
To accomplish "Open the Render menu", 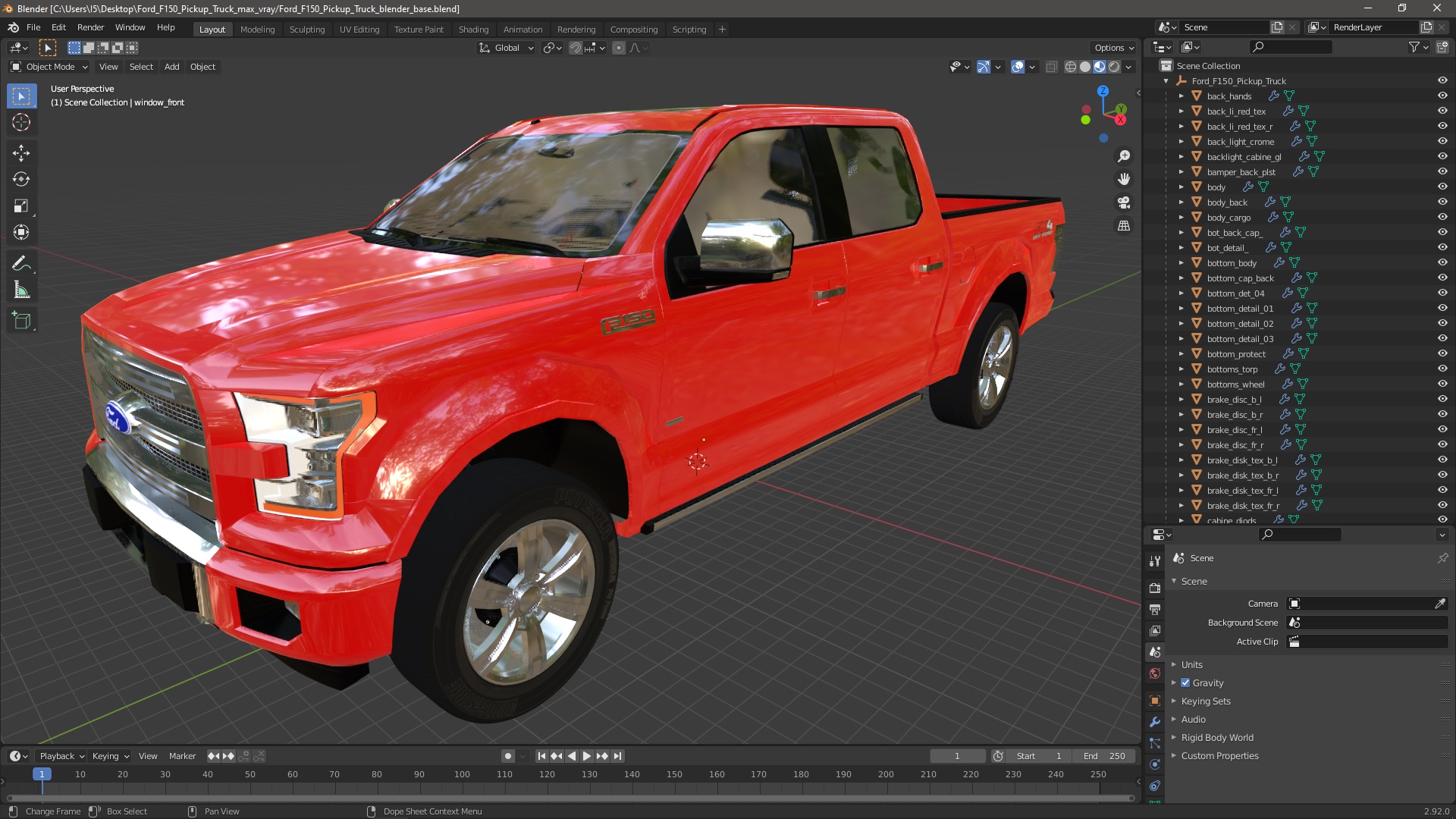I will pyautogui.click(x=90, y=27).
